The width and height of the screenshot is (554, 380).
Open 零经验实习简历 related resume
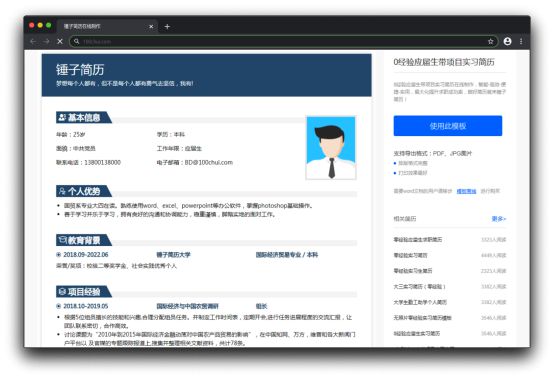410,255
